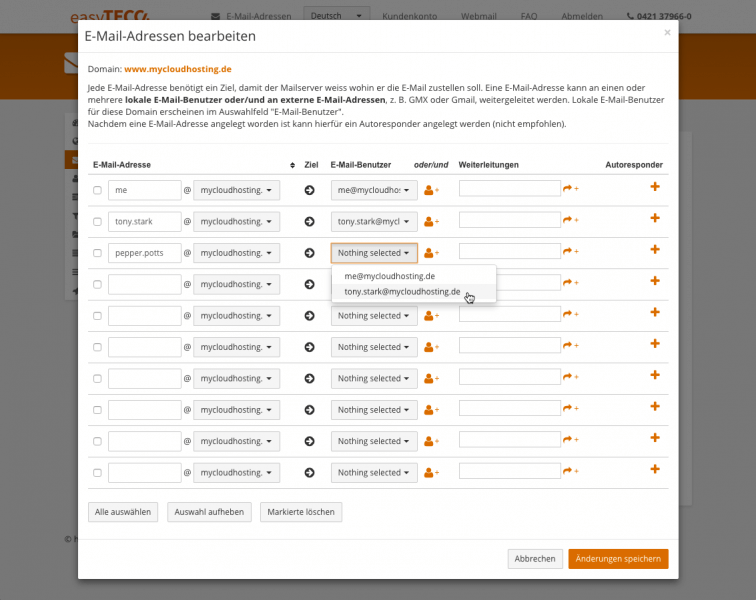Click Ziel arrow icon in tony.stark row

(310, 221)
